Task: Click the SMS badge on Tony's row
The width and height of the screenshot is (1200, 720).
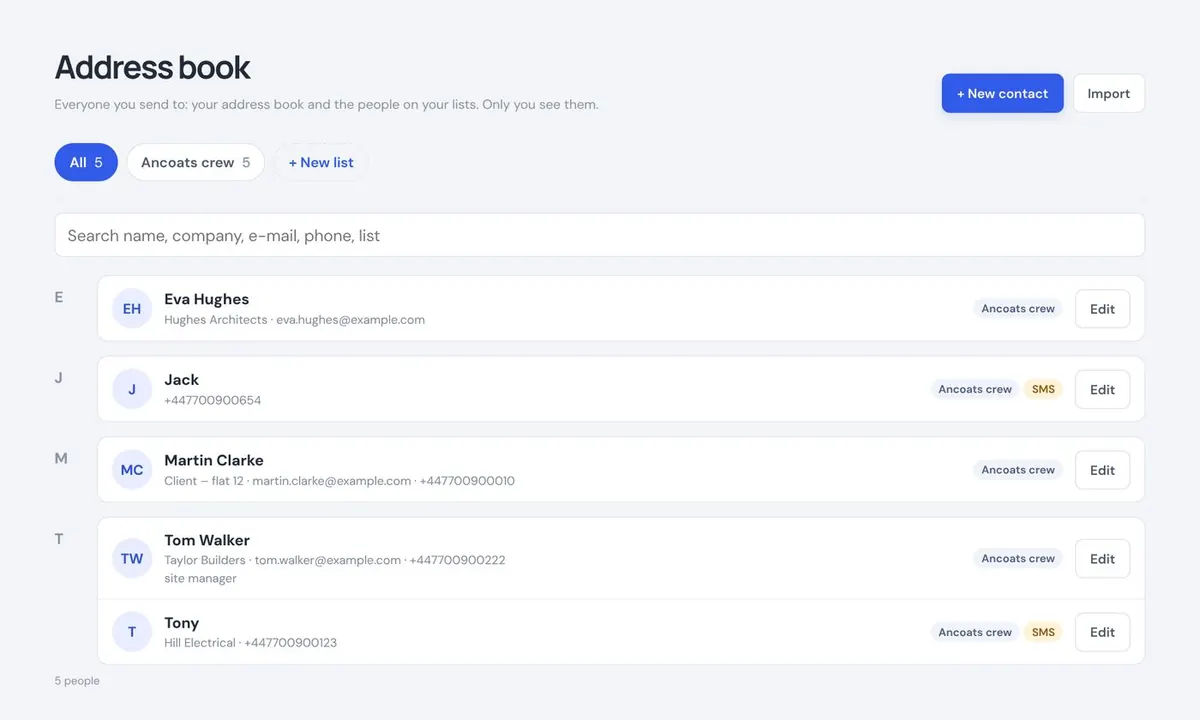Action: 1043,632
